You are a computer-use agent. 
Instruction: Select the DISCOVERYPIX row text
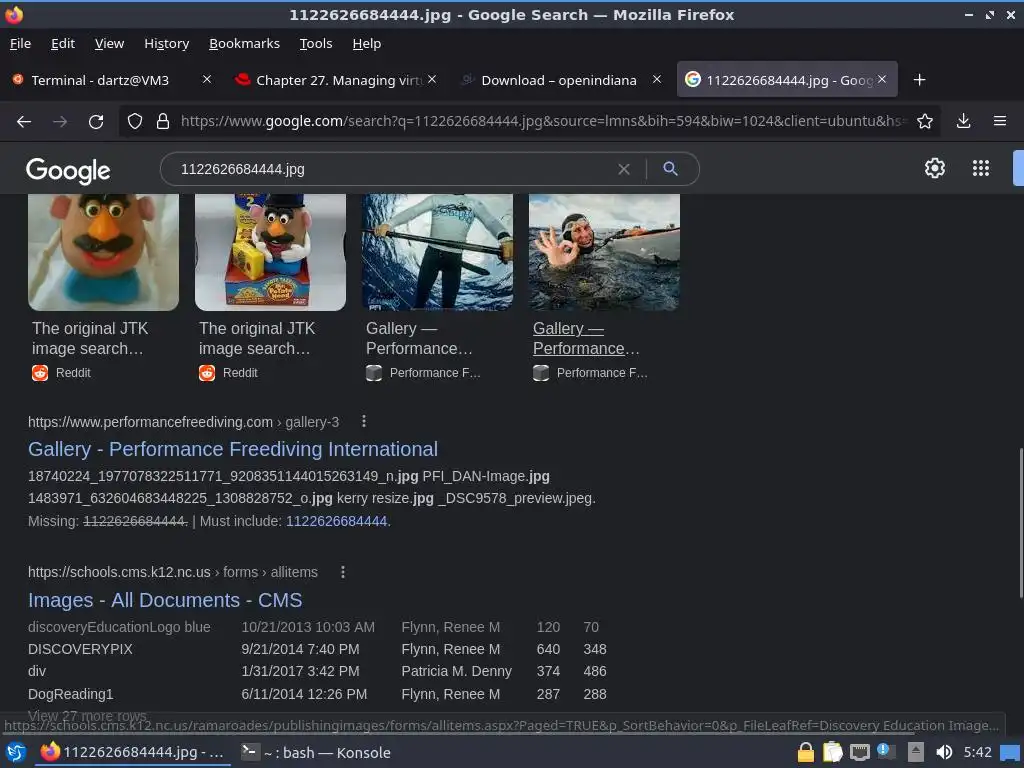(x=80, y=649)
